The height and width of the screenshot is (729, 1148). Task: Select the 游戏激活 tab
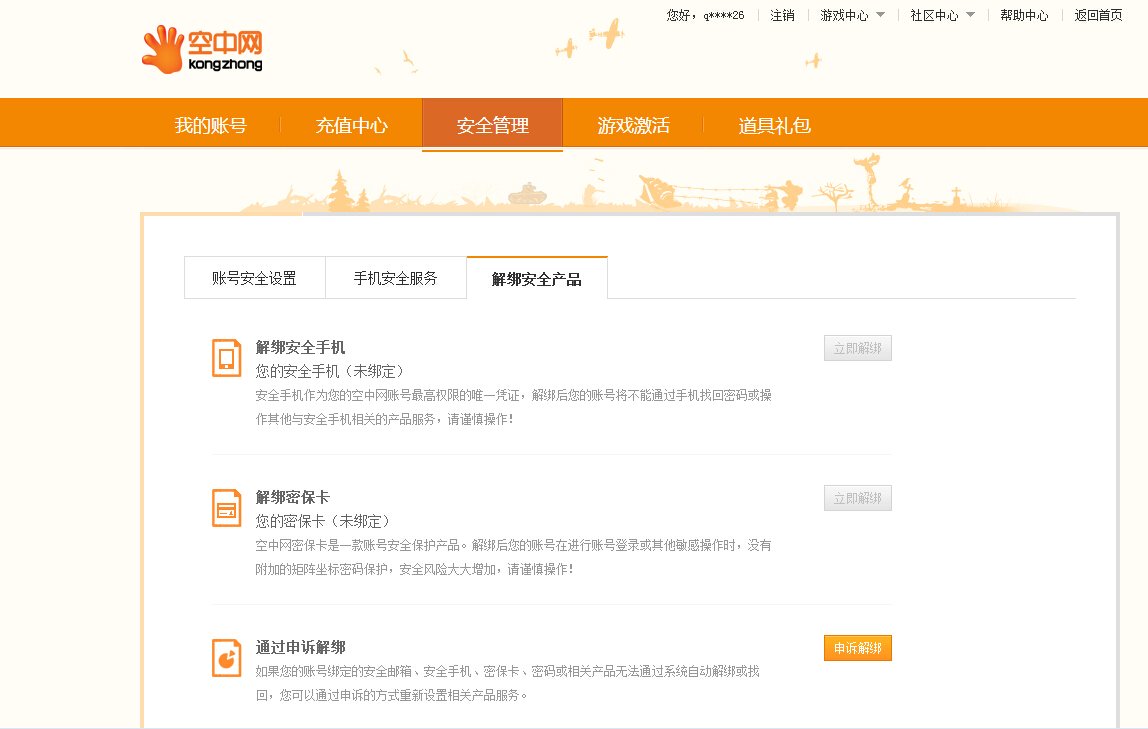click(632, 122)
